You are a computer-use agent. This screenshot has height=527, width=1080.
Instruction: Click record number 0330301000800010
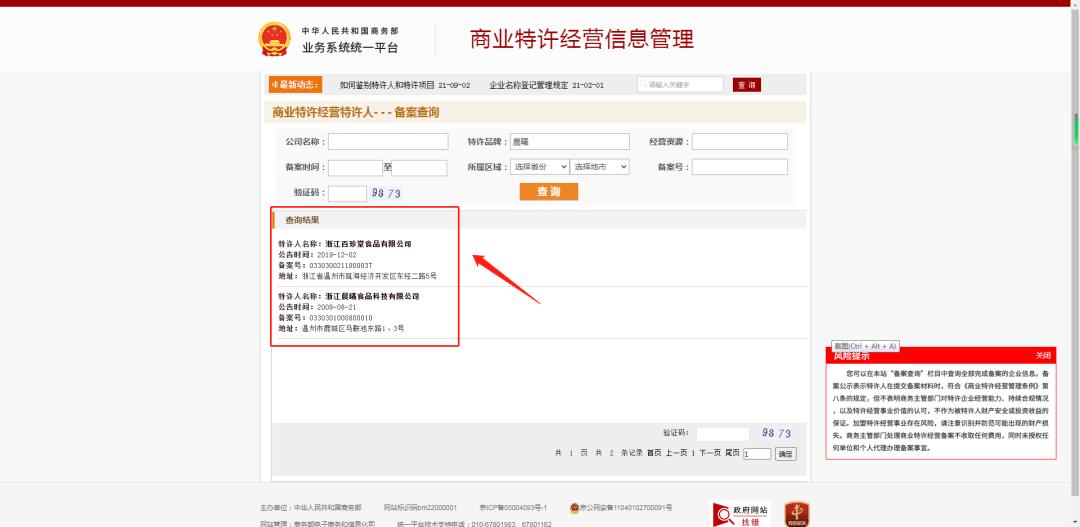coord(340,318)
